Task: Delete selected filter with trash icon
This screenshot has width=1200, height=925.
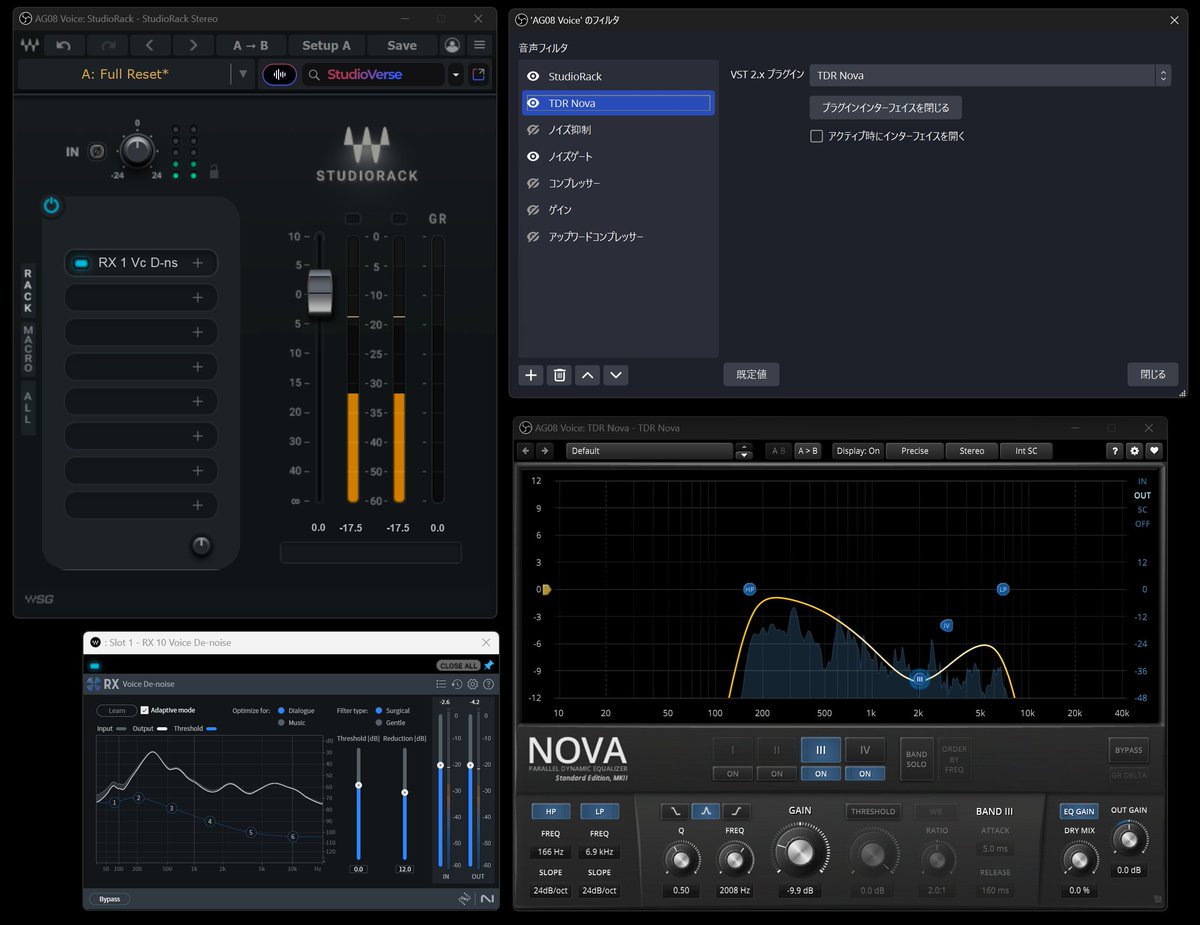Action: [x=560, y=375]
